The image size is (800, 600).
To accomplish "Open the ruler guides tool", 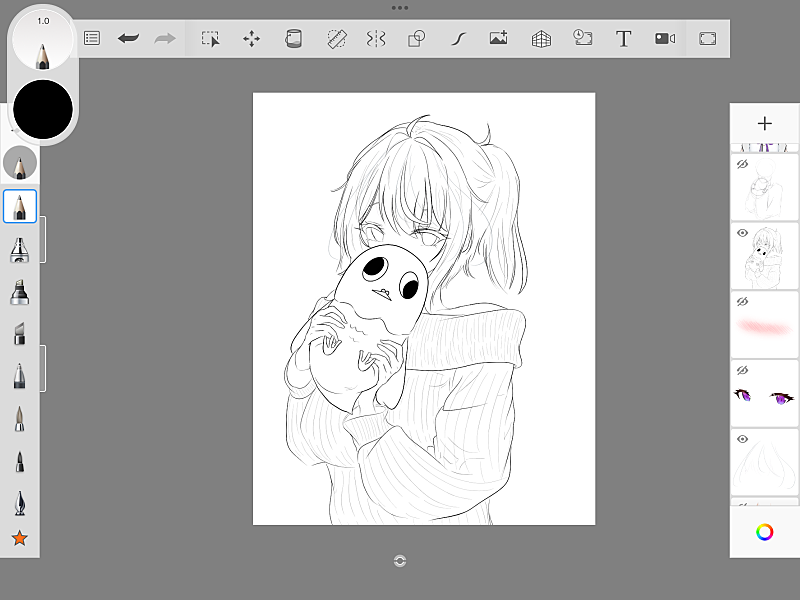I will point(337,39).
